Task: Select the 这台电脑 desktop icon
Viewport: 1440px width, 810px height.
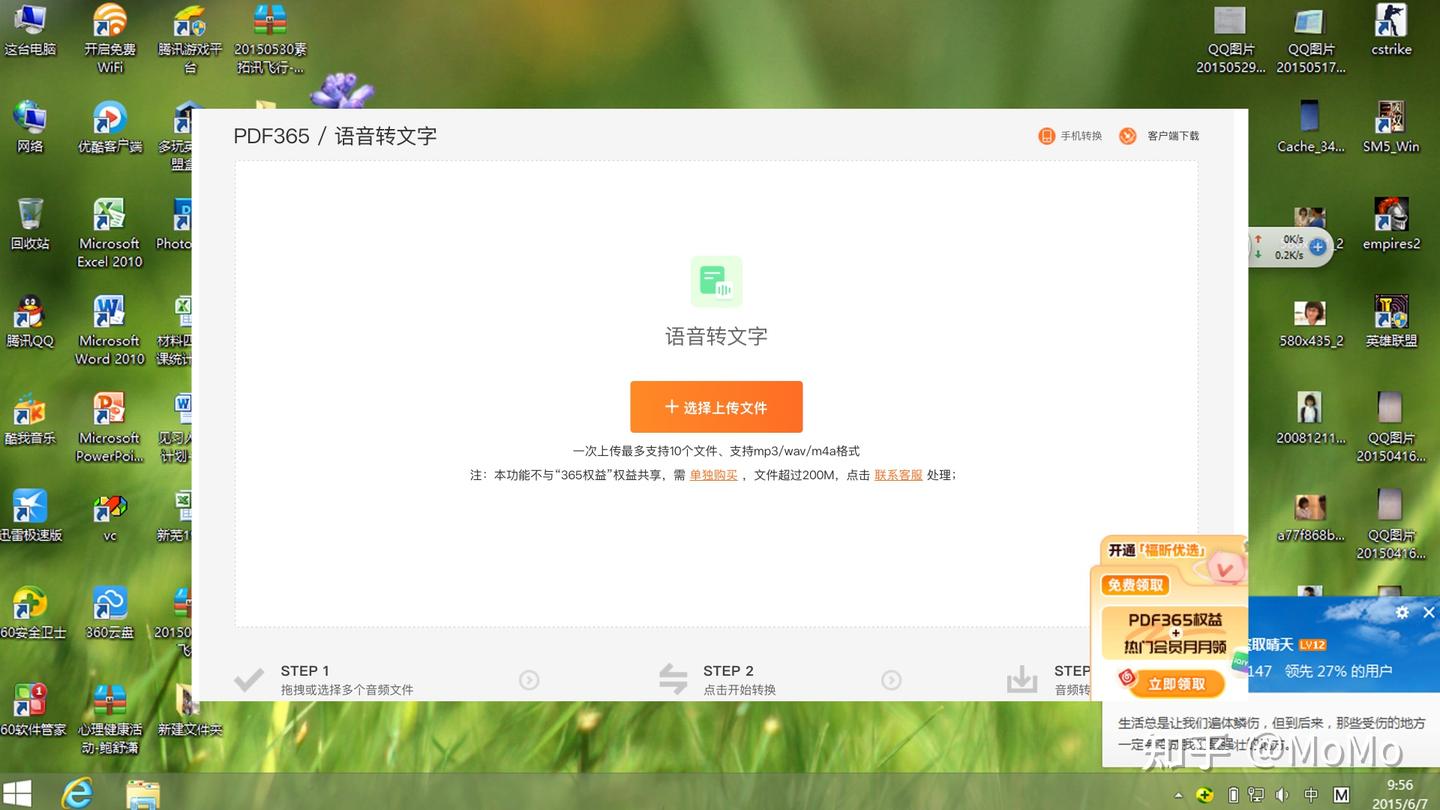Action: (30, 31)
